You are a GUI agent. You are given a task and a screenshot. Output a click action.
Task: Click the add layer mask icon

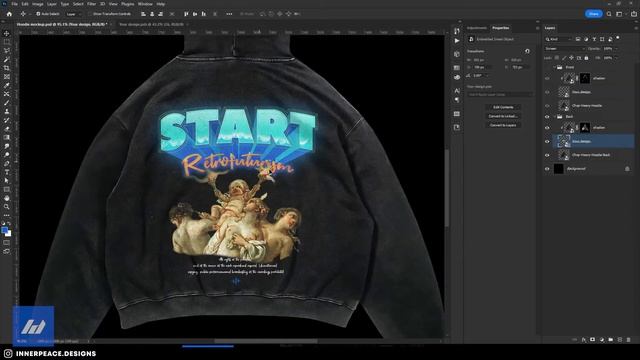[x=593, y=340]
